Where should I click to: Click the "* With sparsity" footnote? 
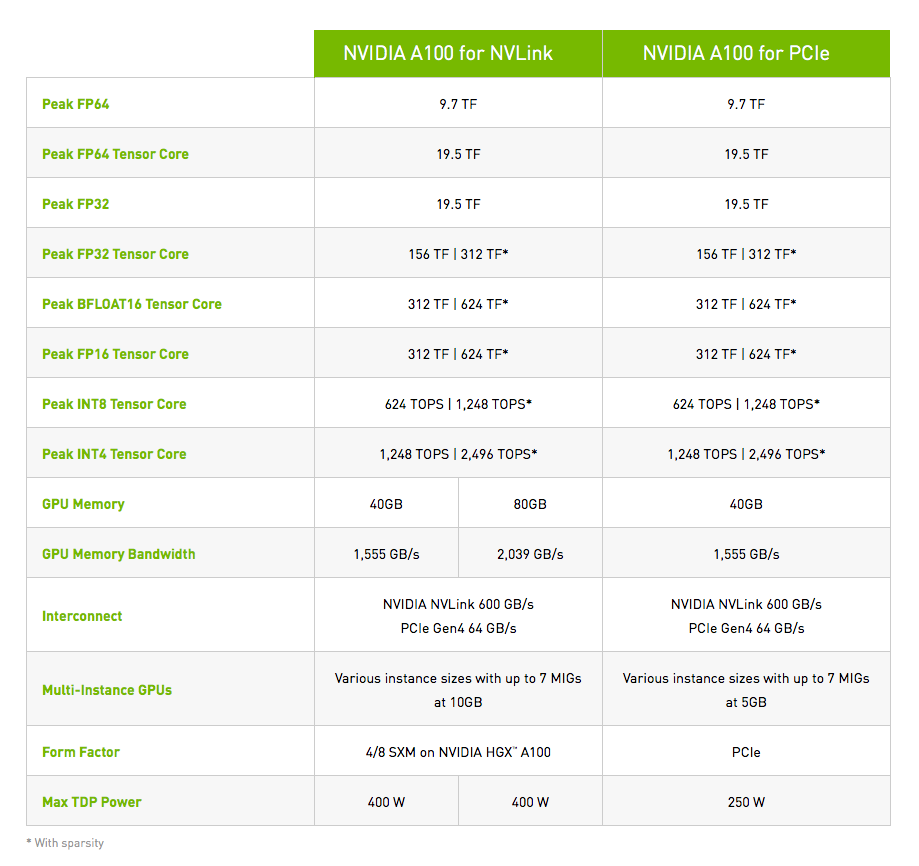[x=65, y=843]
